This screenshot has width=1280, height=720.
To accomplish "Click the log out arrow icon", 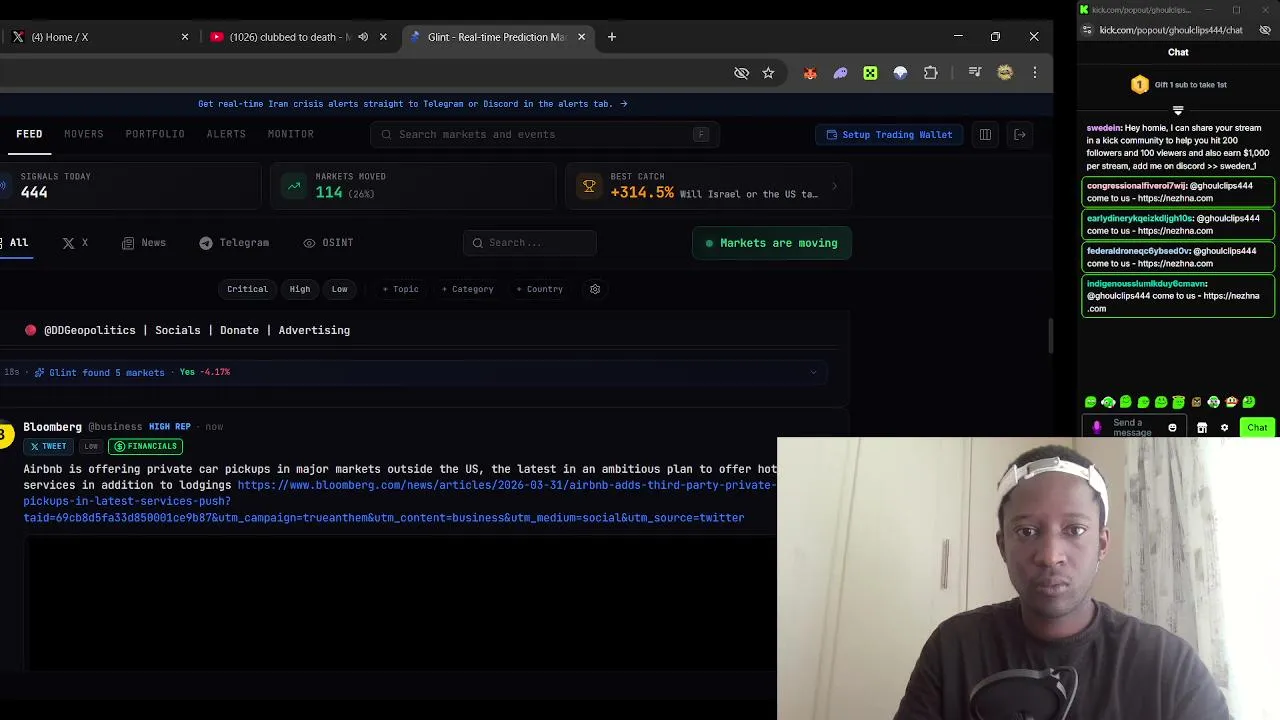I will (1020, 134).
